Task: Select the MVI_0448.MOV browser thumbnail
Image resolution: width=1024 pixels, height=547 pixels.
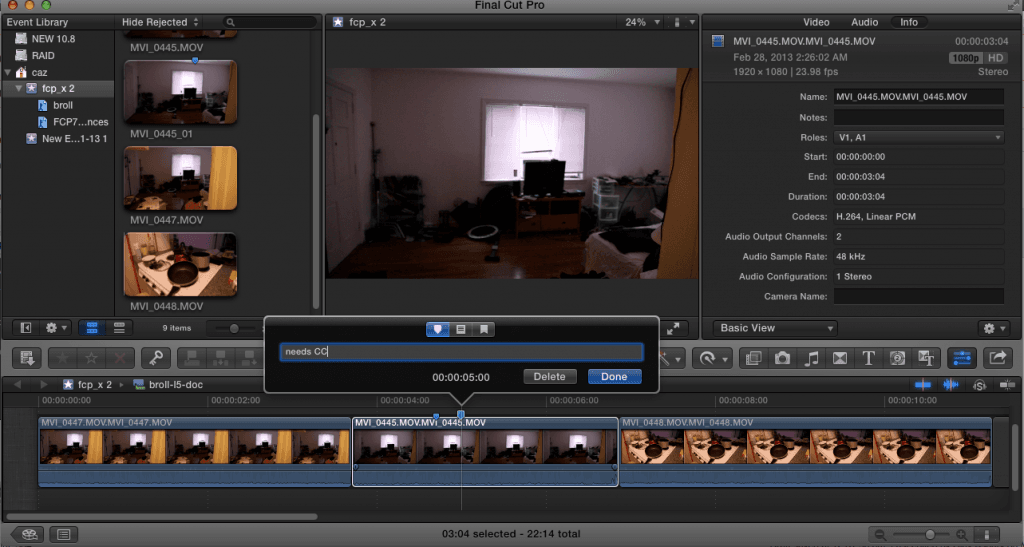Action: (x=180, y=264)
